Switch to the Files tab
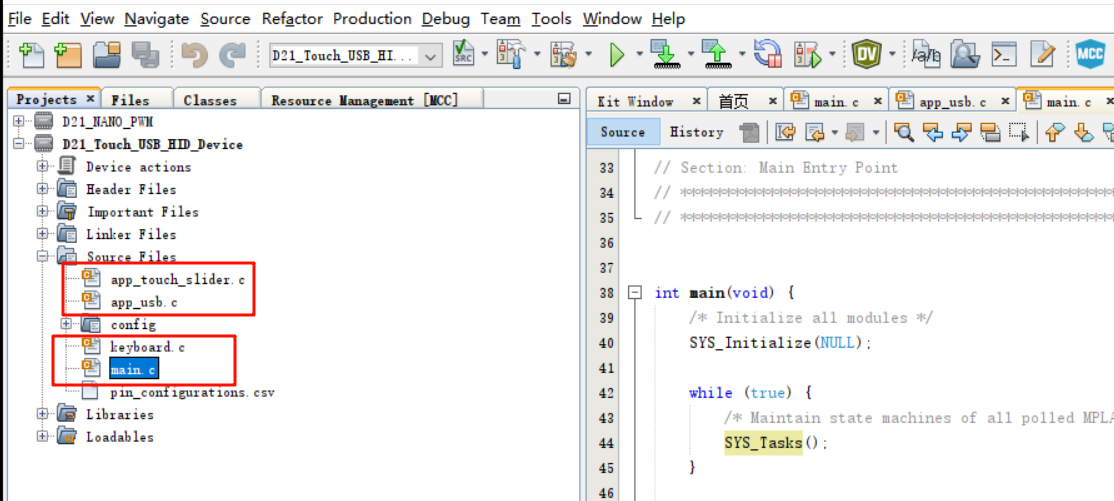Viewport: 1114px width, 501px height. coord(131,100)
